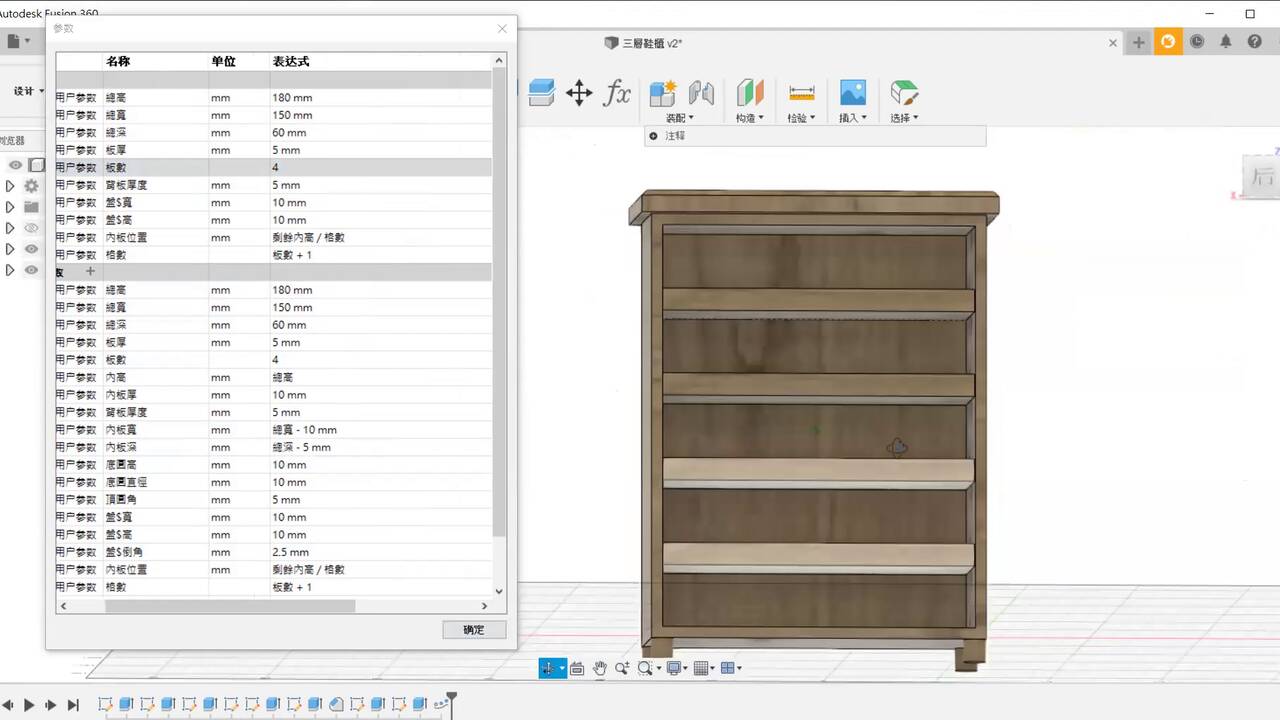Open the 选择 dropdown menu
1280x720 pixels.
(904, 118)
